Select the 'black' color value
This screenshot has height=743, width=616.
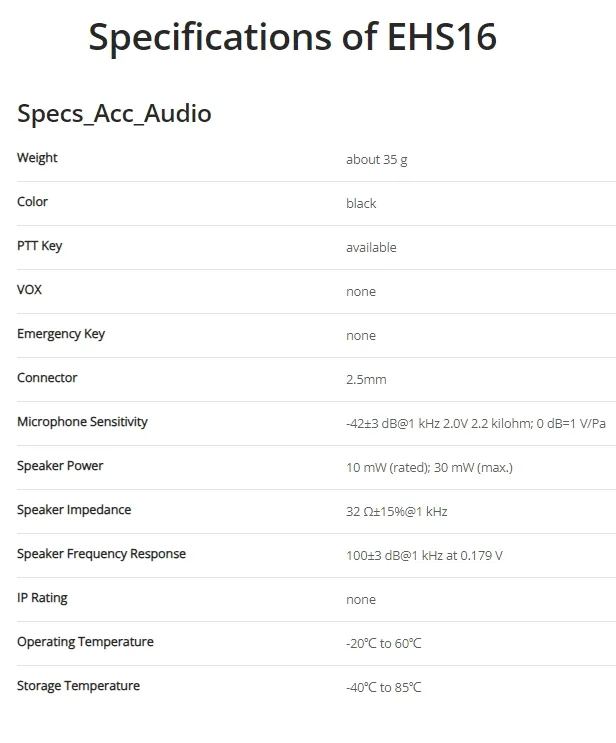tap(361, 204)
